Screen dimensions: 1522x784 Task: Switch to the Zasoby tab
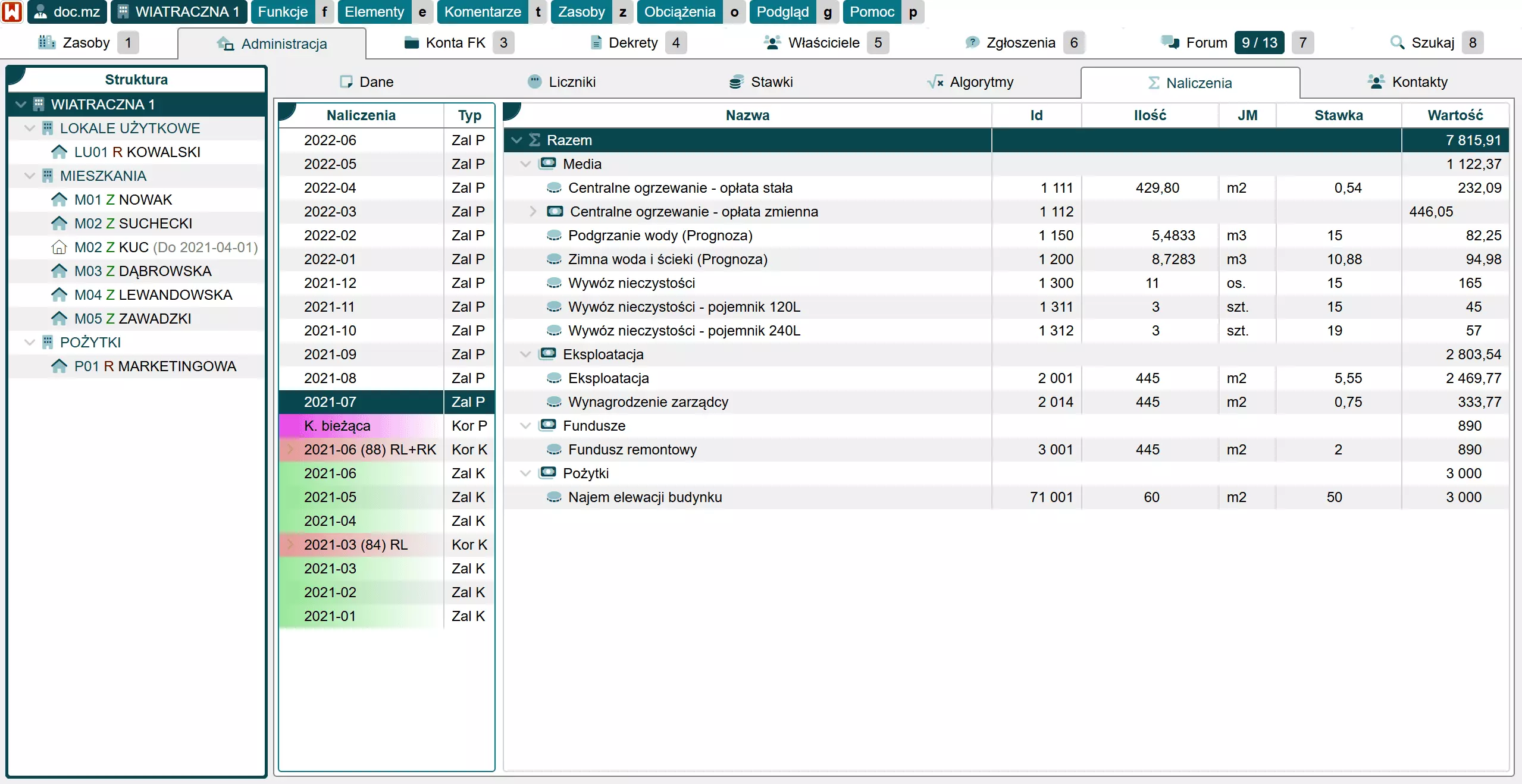88,43
